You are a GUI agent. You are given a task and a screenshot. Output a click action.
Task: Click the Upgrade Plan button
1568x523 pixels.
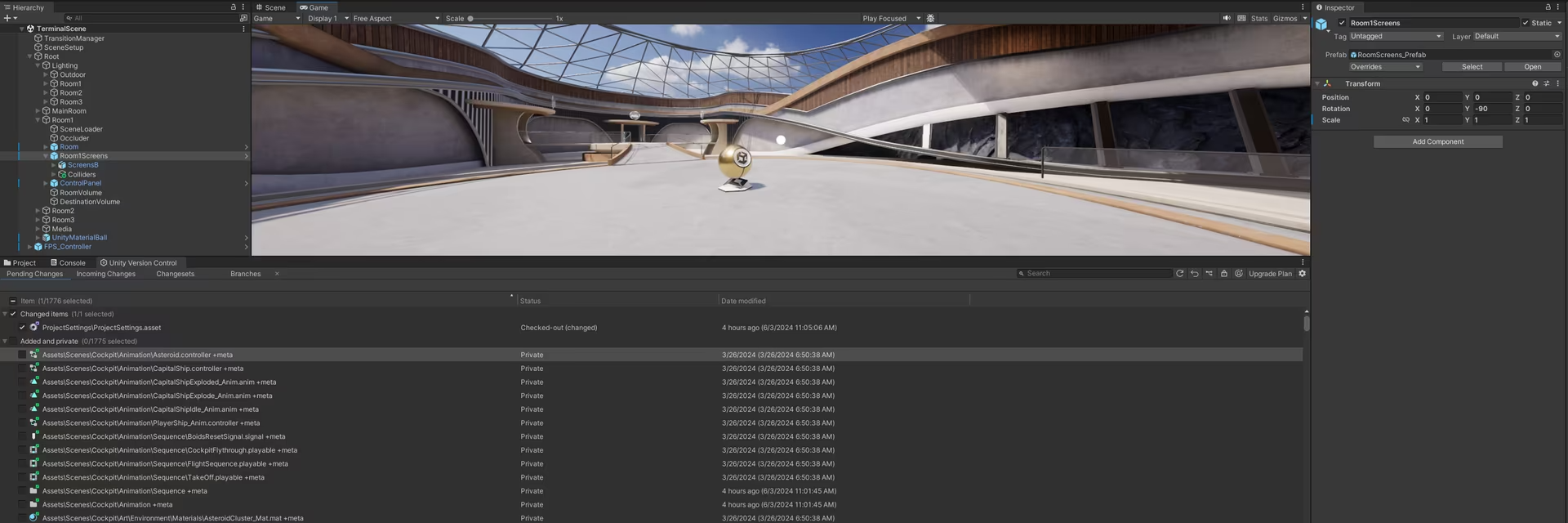[x=1270, y=274]
